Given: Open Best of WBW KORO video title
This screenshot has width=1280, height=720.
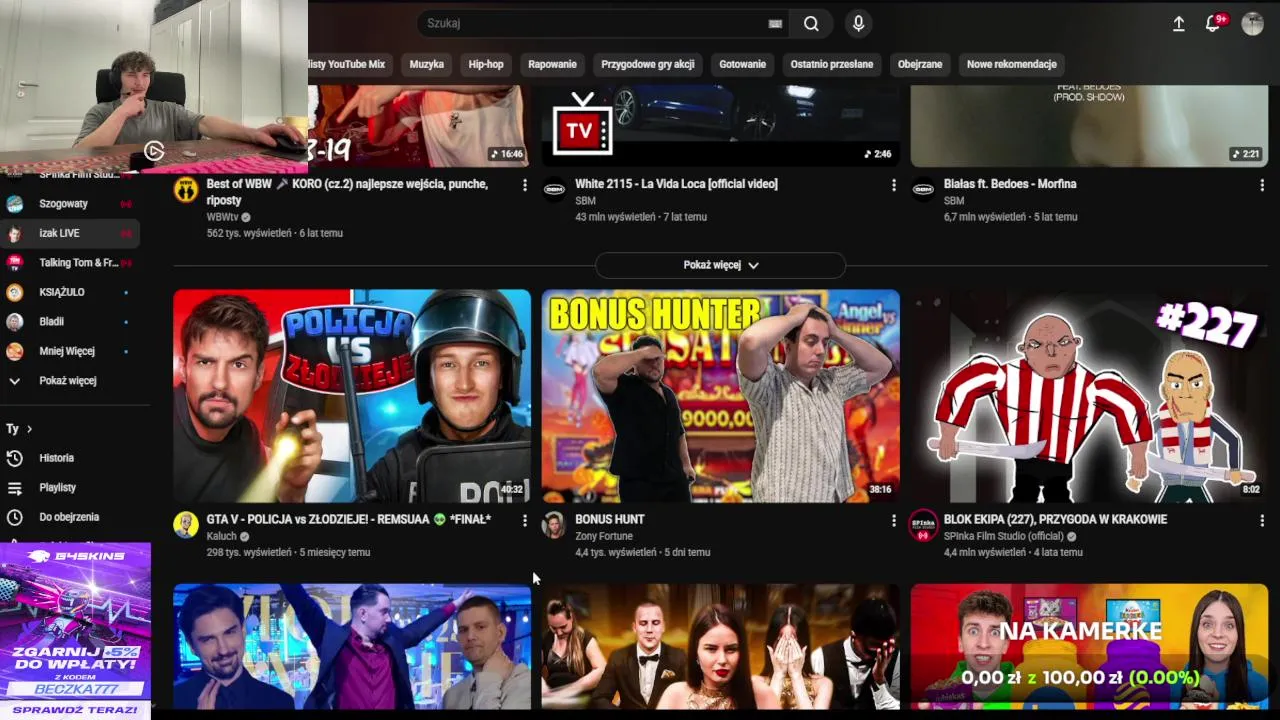Looking at the screenshot, I should [x=347, y=192].
